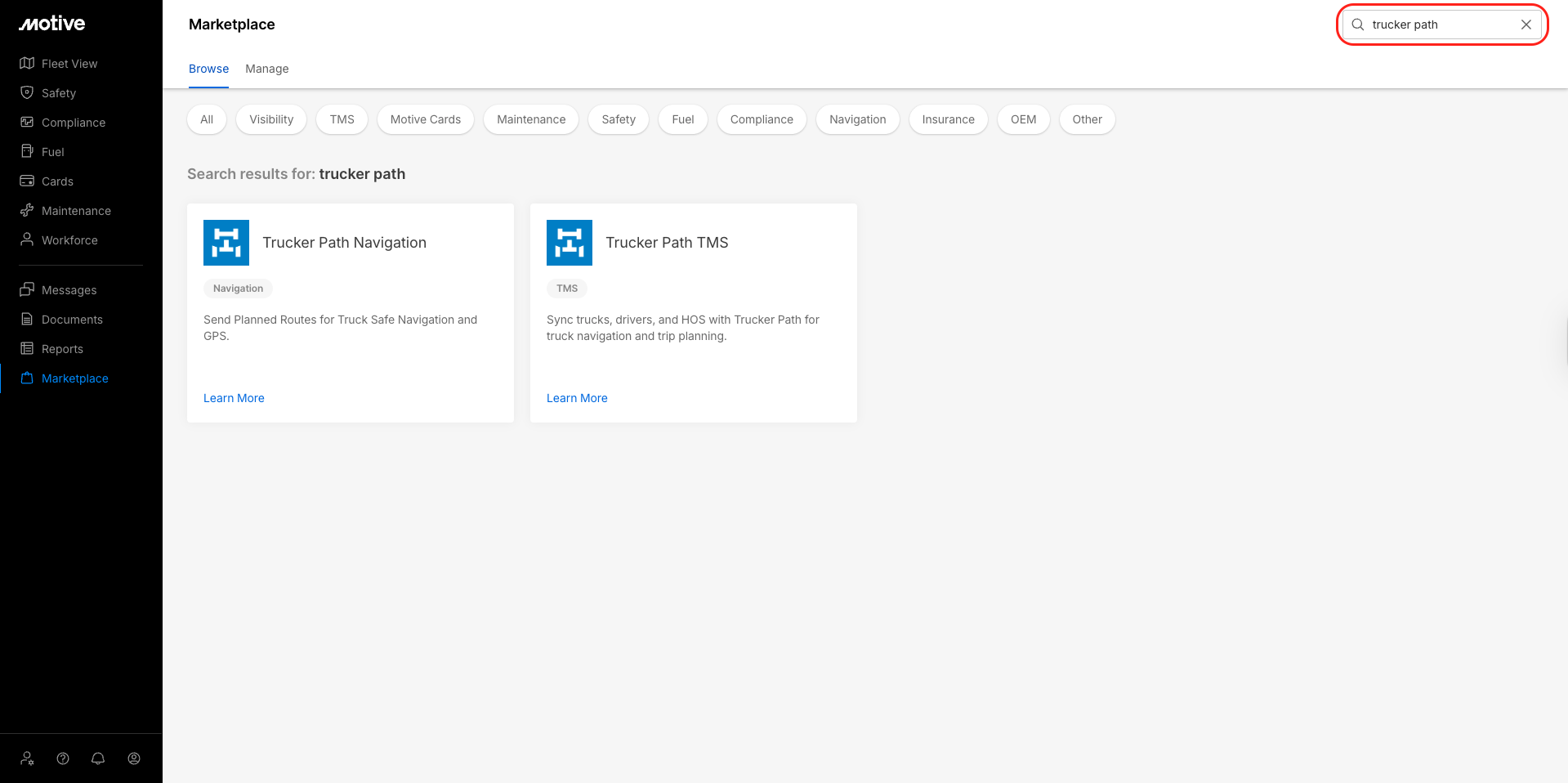Learn More about Trucker Path TMS
The image size is (1568, 783).
577,398
